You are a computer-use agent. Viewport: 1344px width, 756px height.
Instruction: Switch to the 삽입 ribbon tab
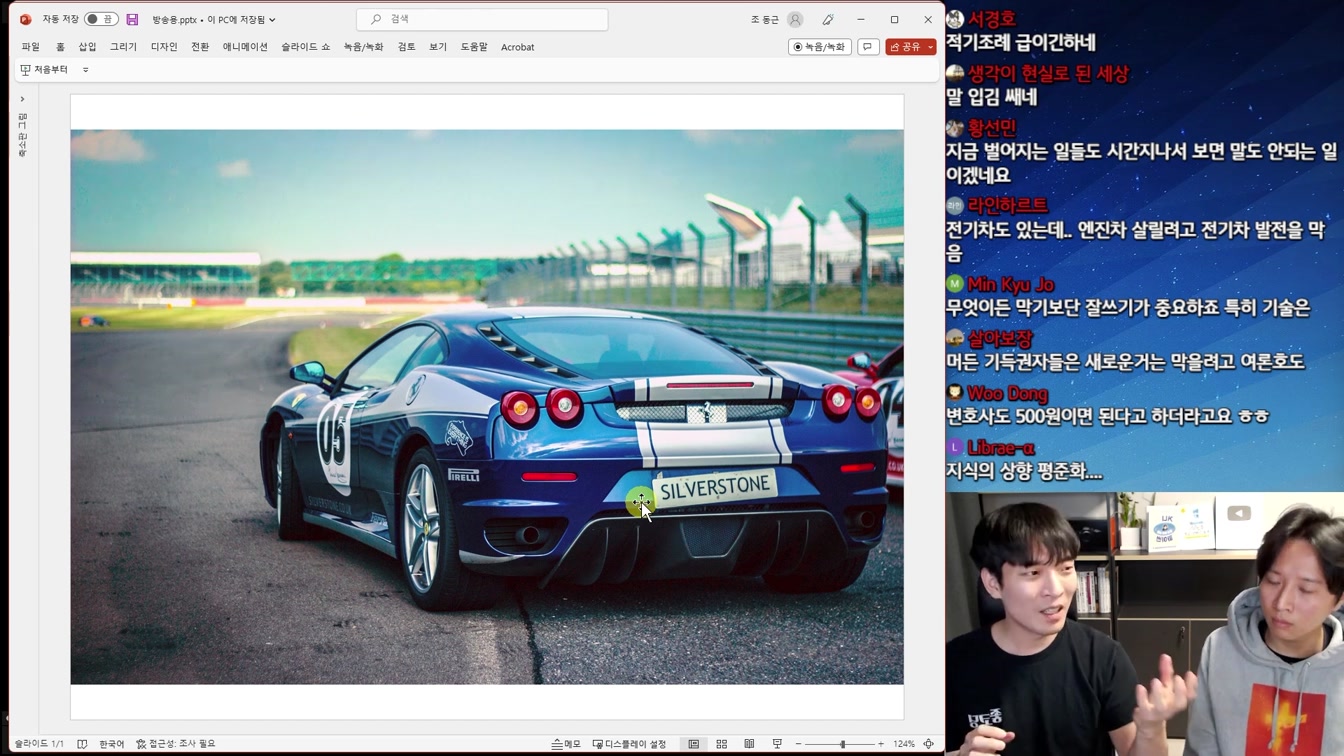click(88, 47)
